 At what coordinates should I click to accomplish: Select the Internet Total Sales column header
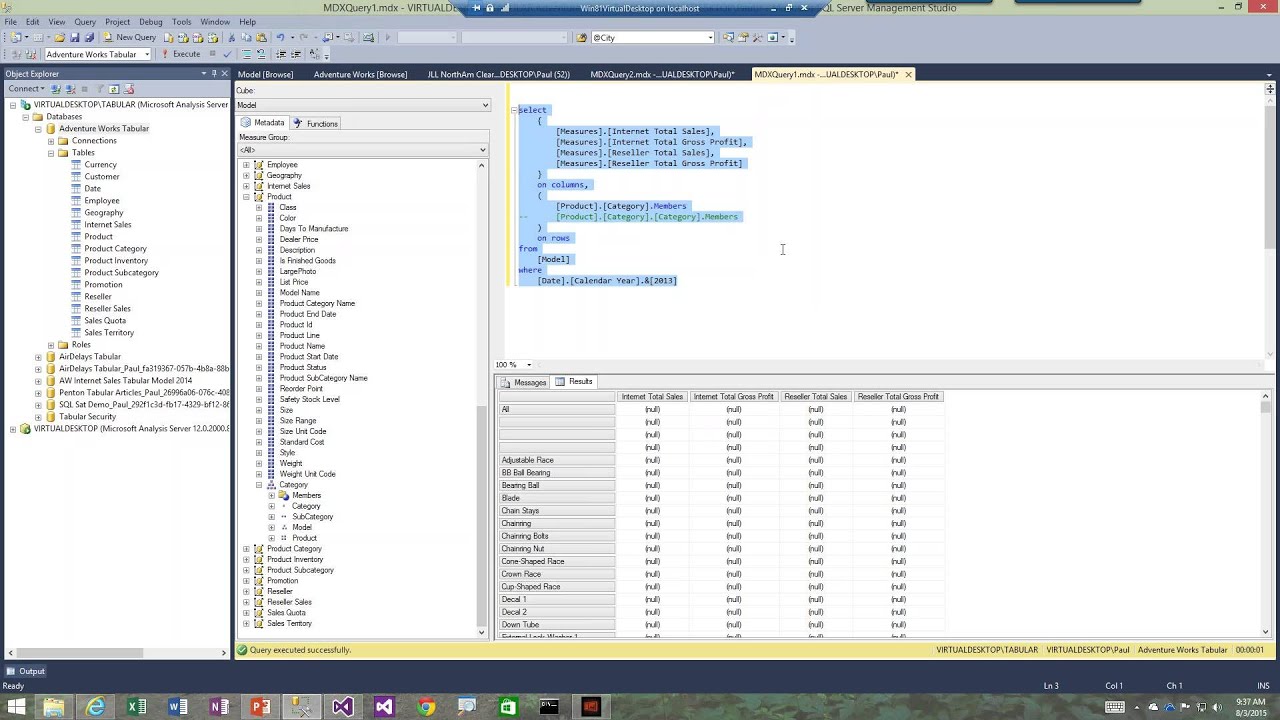coord(652,397)
